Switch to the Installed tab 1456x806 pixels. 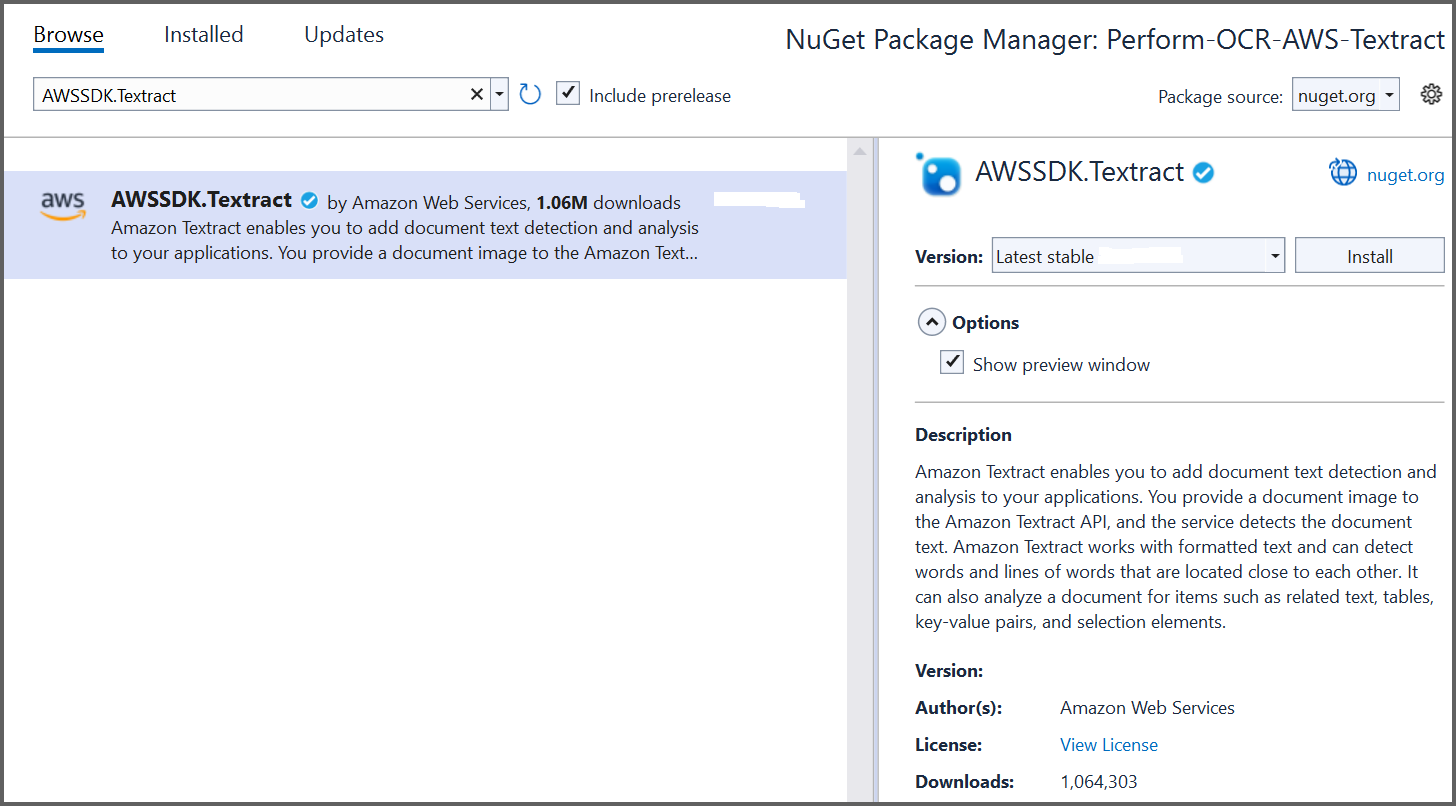(x=203, y=34)
